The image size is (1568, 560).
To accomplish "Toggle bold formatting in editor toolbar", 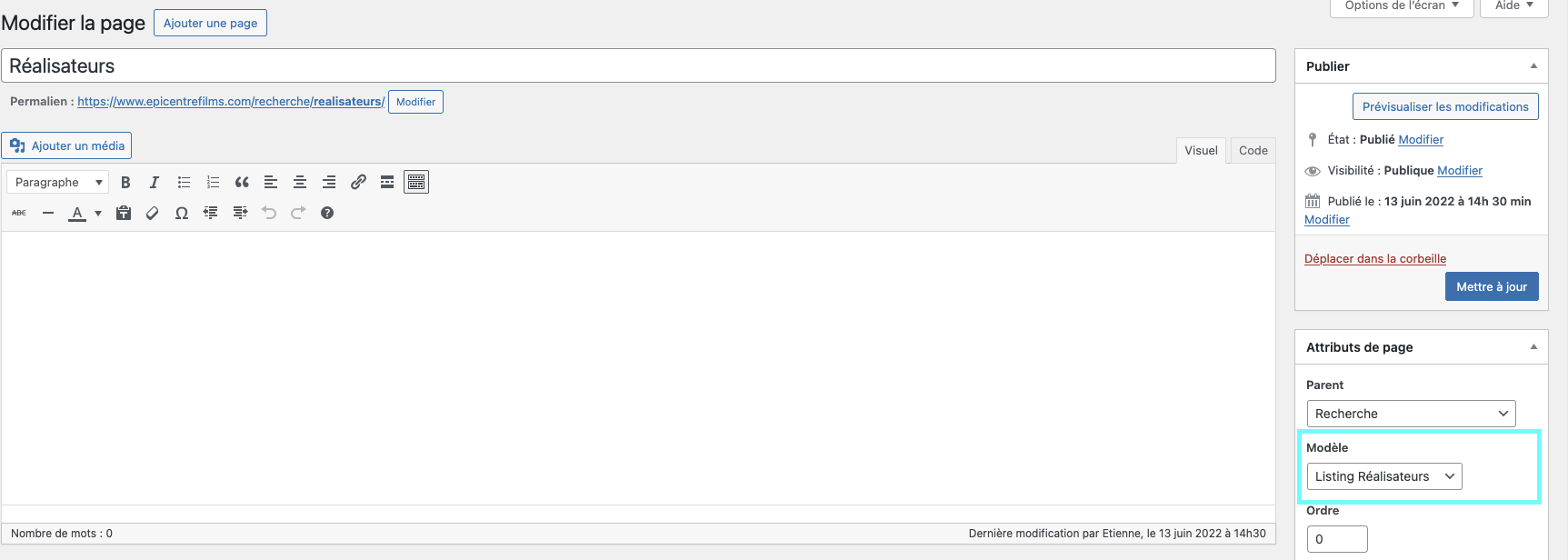I will click(125, 183).
